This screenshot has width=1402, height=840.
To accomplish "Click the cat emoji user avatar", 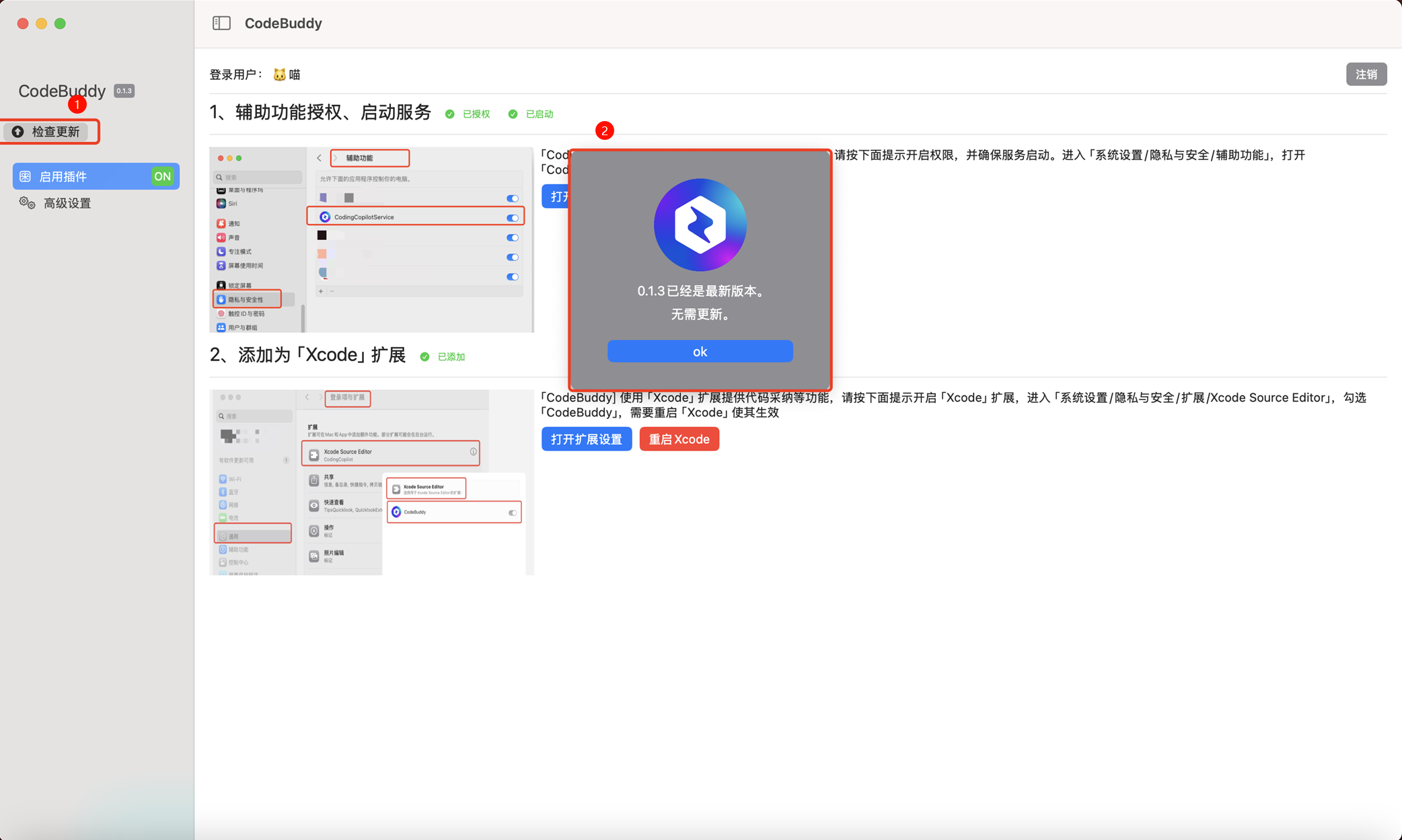I will click(x=279, y=75).
